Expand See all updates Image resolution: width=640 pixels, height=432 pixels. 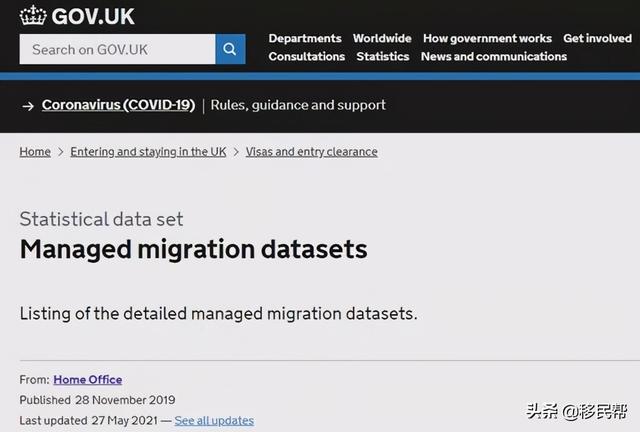214,421
